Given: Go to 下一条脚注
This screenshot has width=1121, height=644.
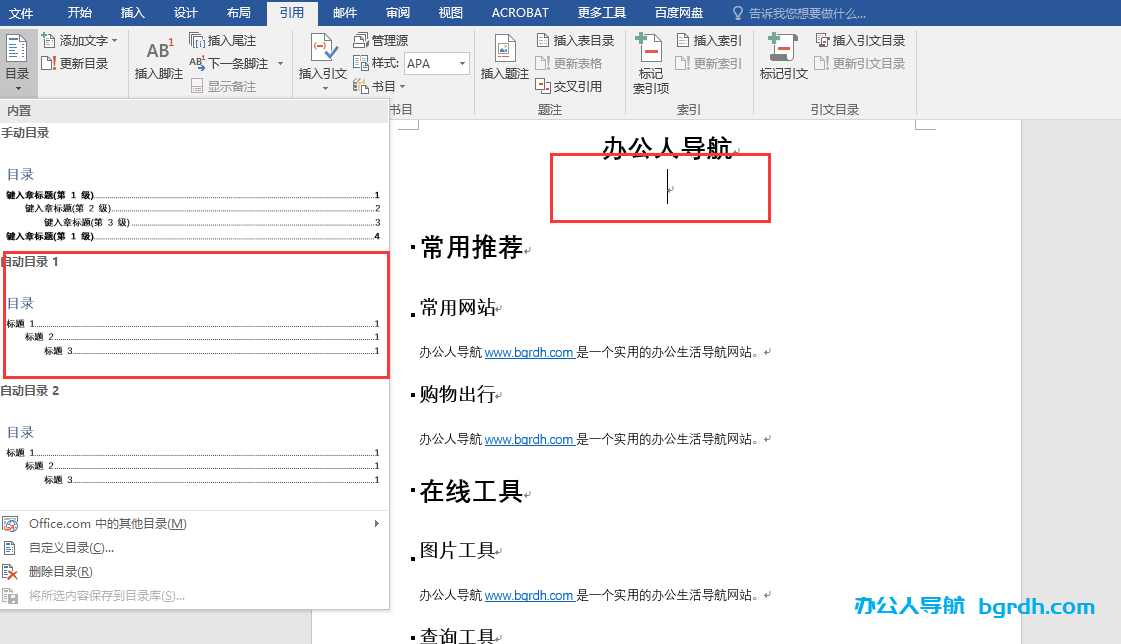Looking at the screenshot, I should click(x=229, y=64).
